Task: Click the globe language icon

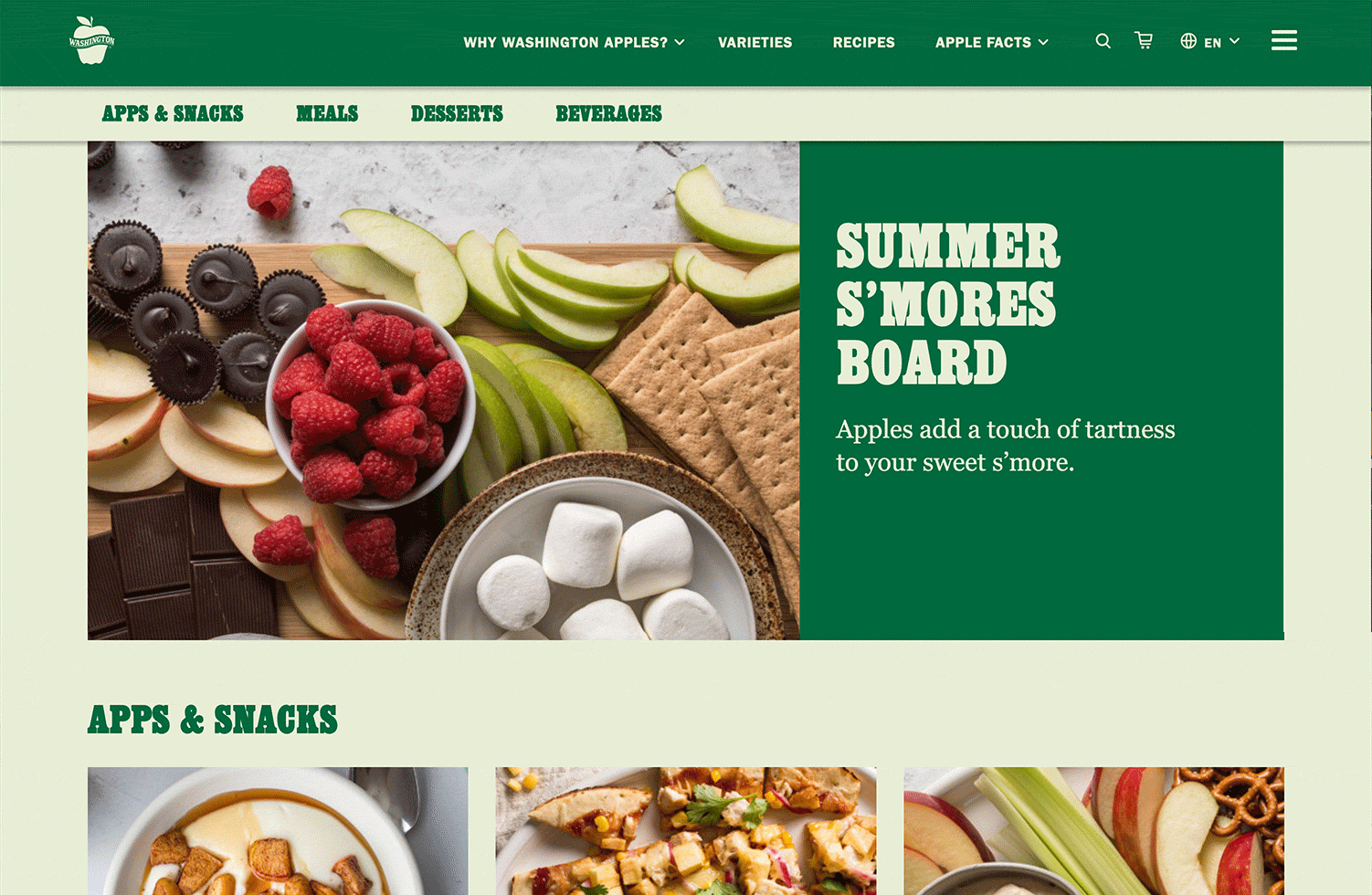Action: (x=1188, y=41)
